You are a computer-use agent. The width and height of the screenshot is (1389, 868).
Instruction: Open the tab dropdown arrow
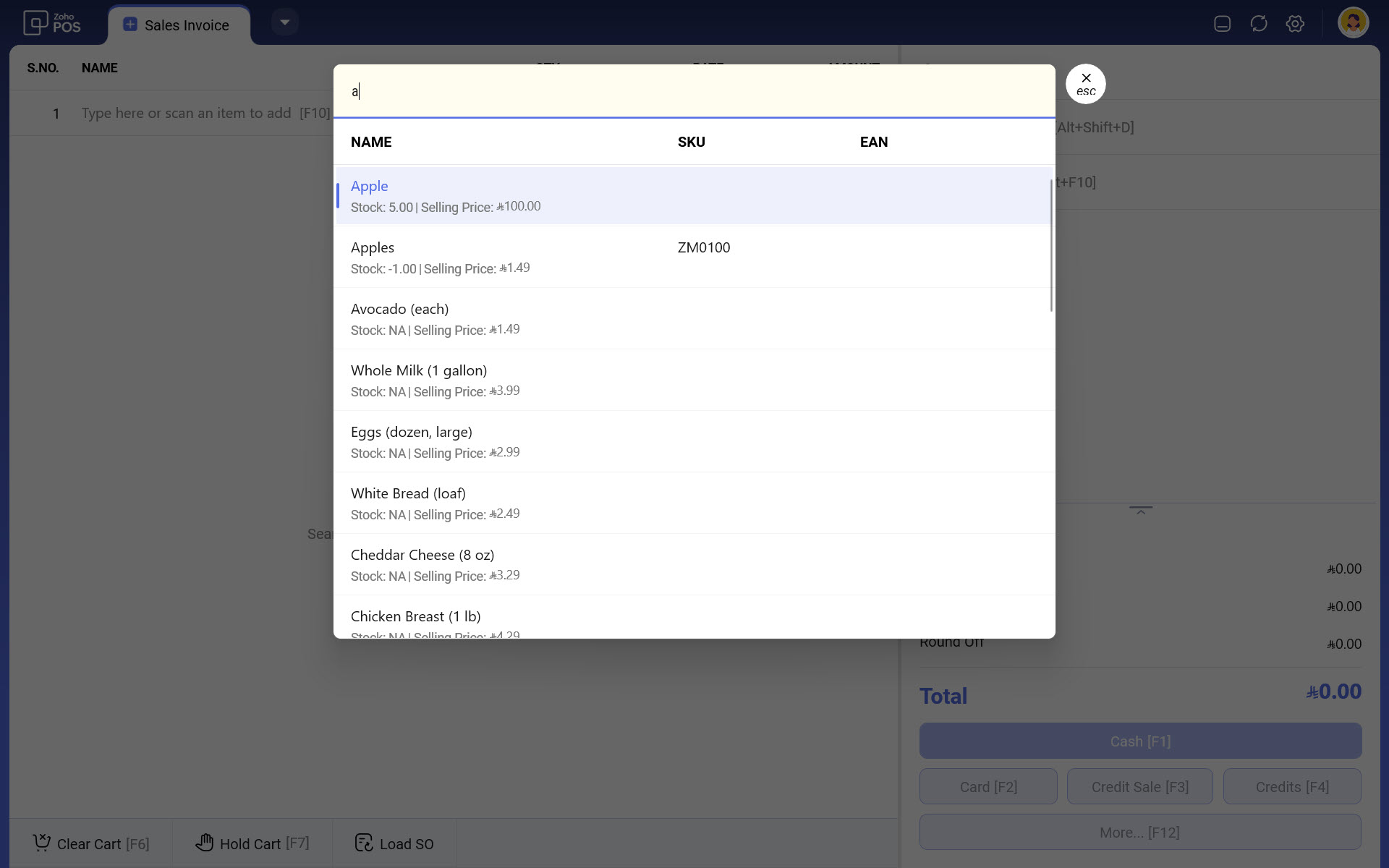tap(285, 22)
